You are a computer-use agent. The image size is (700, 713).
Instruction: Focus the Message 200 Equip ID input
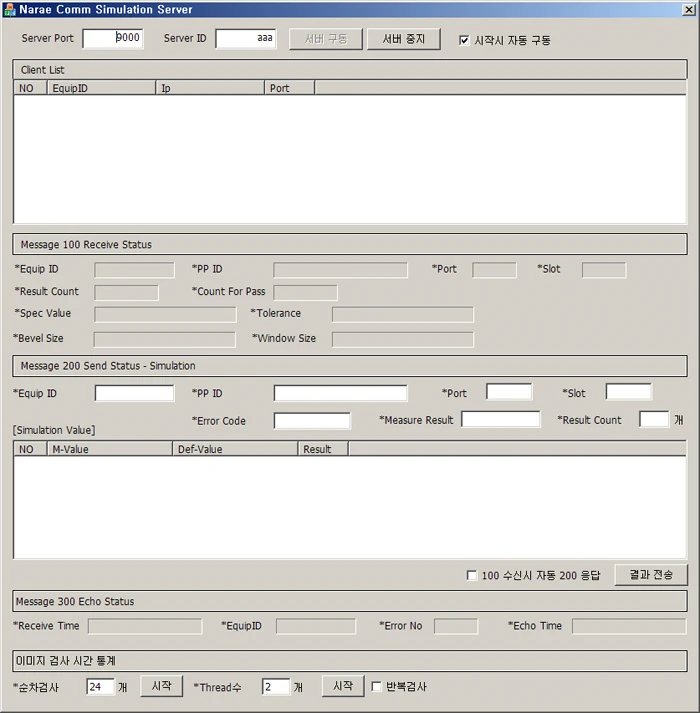coord(134,393)
